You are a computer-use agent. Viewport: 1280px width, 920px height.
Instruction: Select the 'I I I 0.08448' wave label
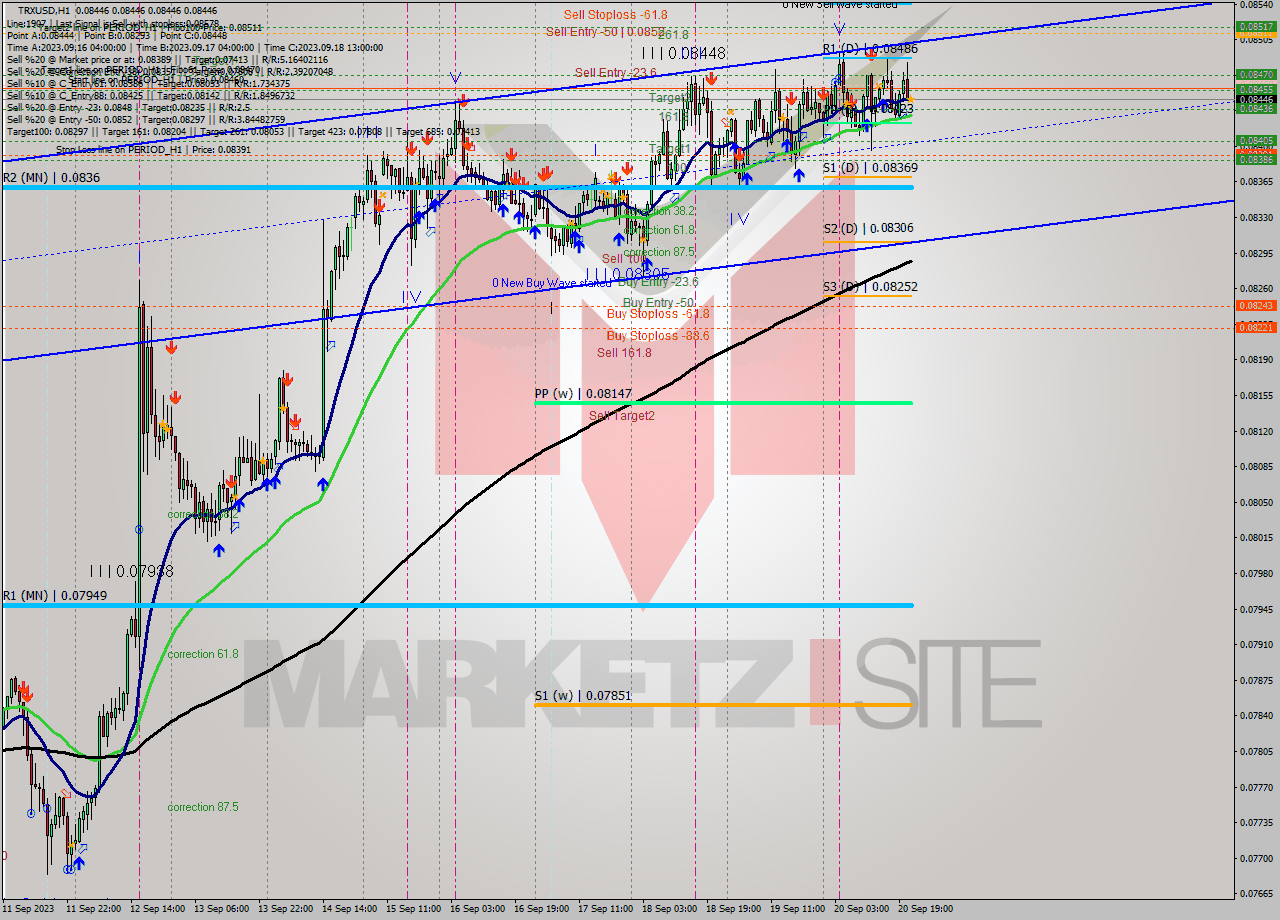pyautogui.click(x=684, y=52)
